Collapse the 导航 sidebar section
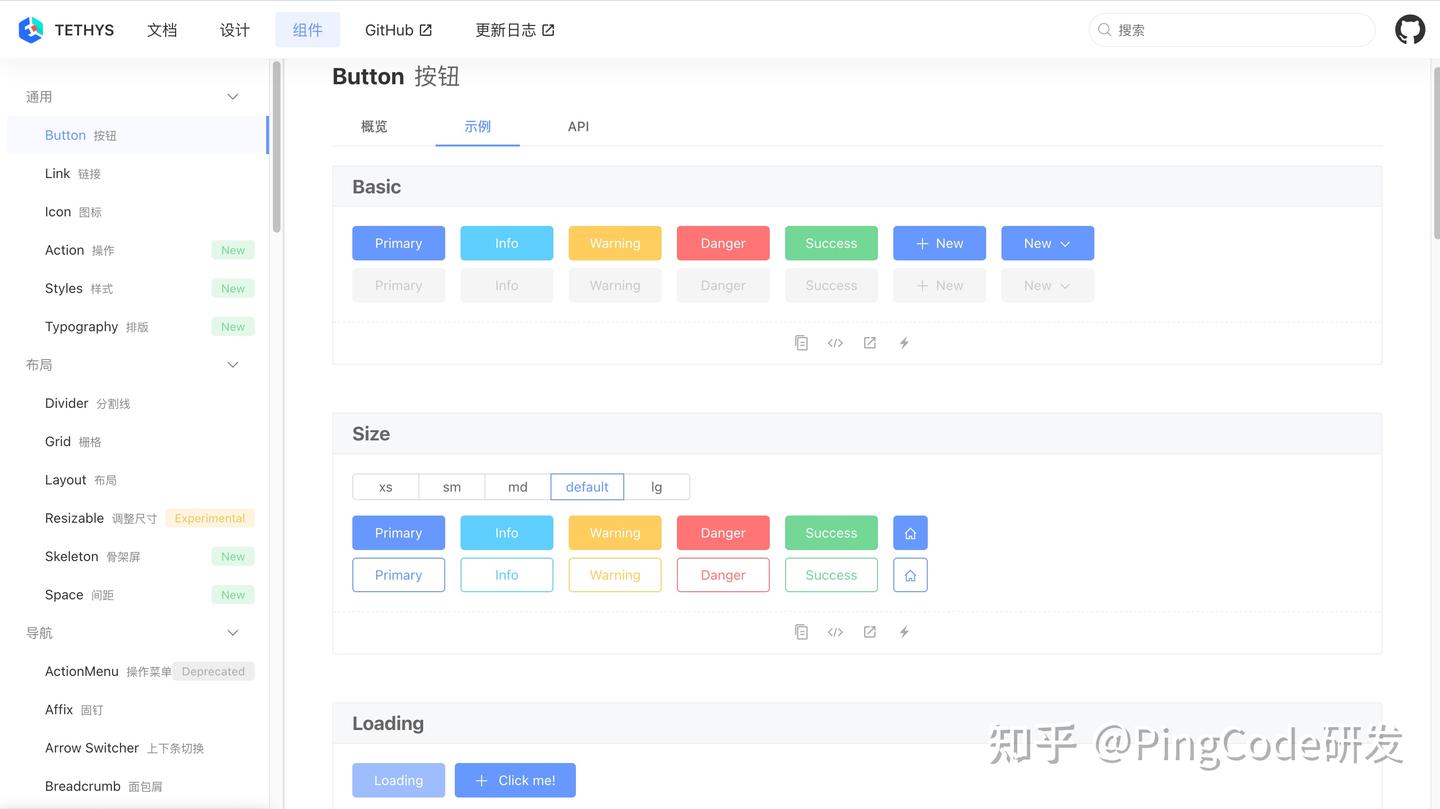 (233, 633)
